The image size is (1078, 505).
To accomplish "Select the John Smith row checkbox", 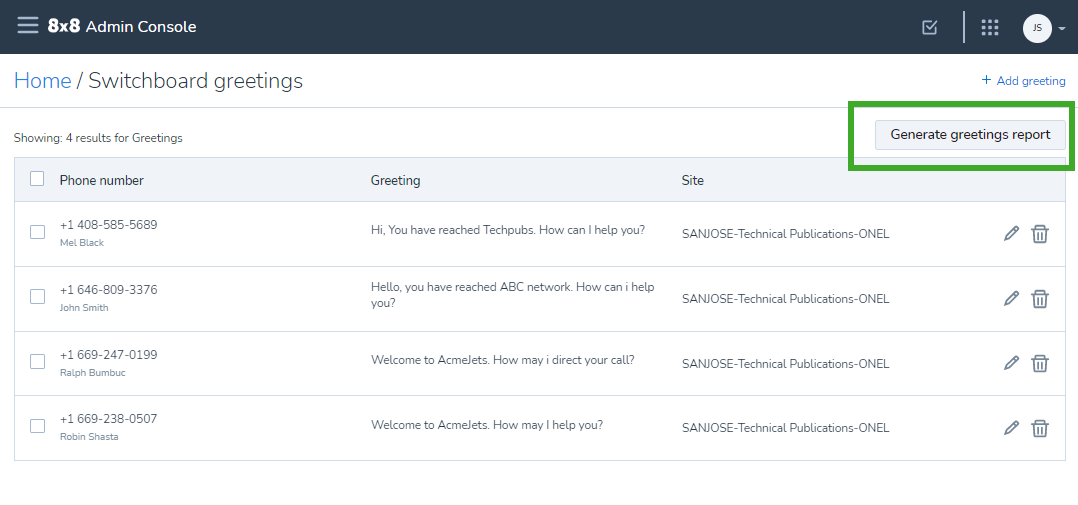I will click(37, 297).
